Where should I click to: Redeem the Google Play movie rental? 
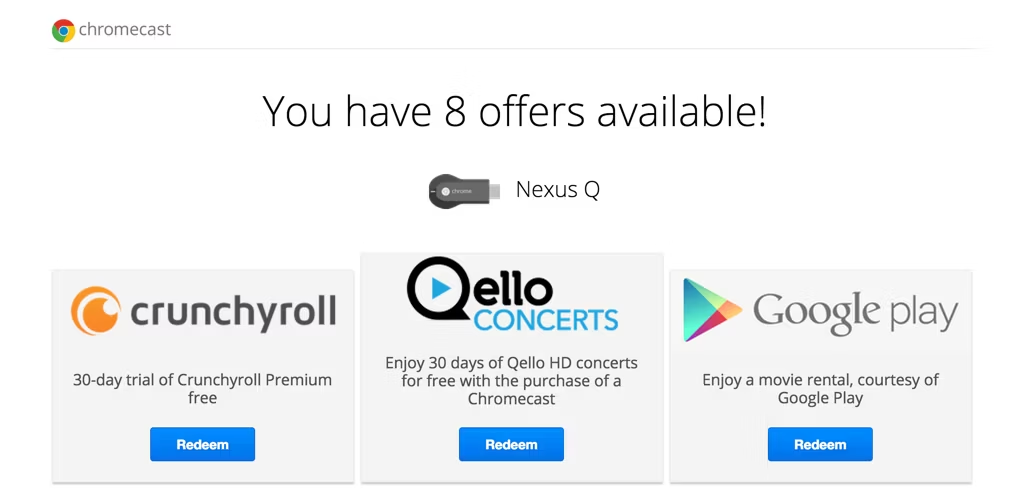[820, 445]
